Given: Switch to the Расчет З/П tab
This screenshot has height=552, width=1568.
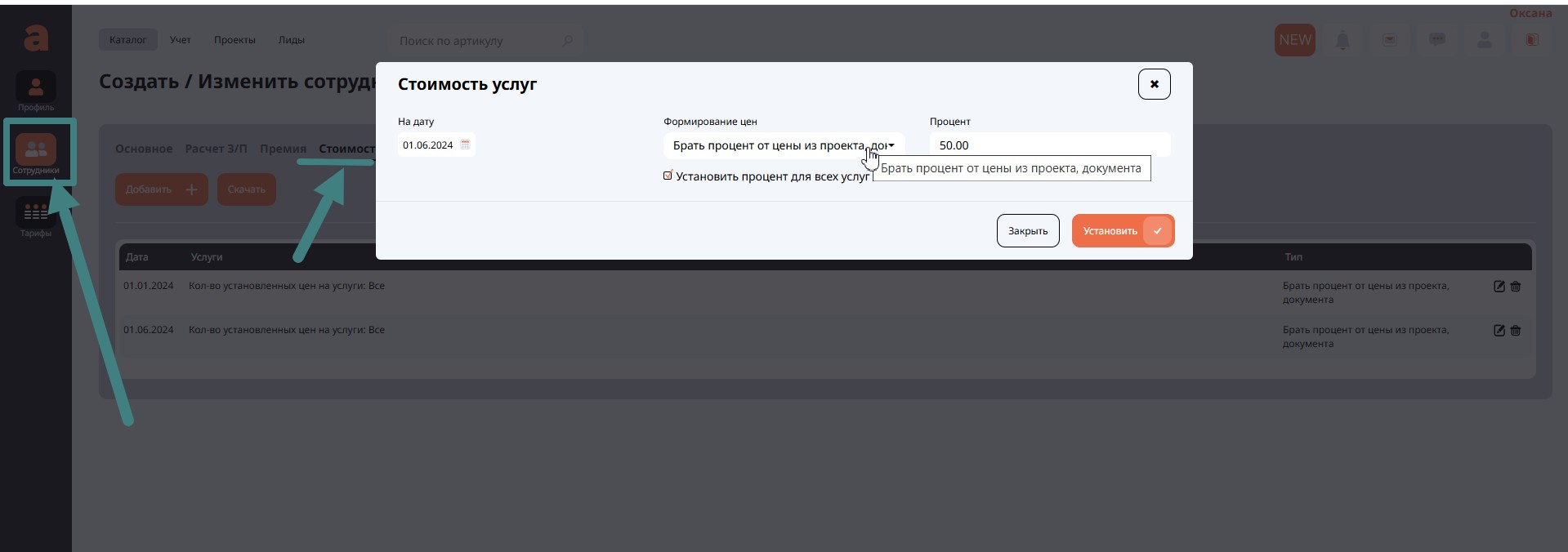Looking at the screenshot, I should [216, 149].
